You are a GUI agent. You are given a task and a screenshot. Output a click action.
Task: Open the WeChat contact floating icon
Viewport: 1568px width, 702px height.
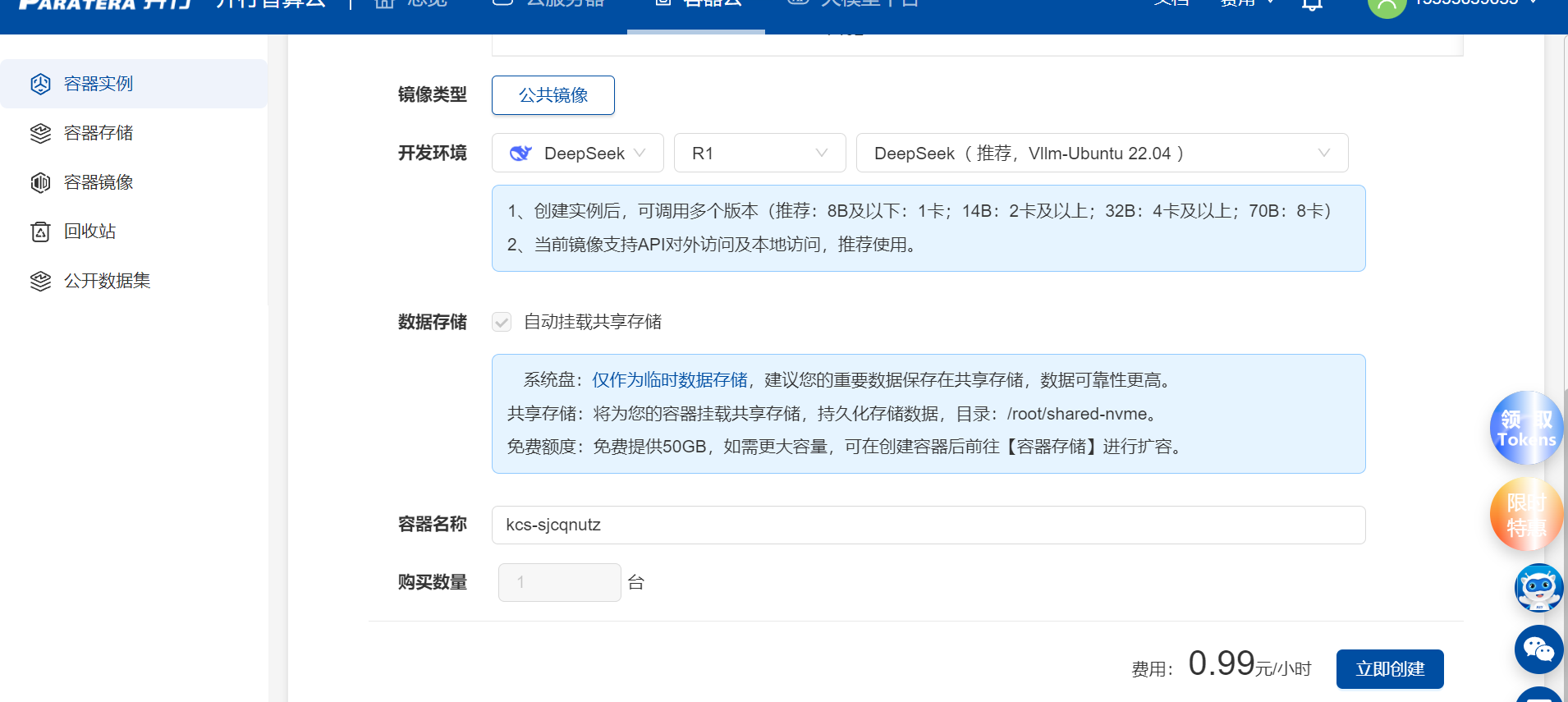click(1538, 649)
